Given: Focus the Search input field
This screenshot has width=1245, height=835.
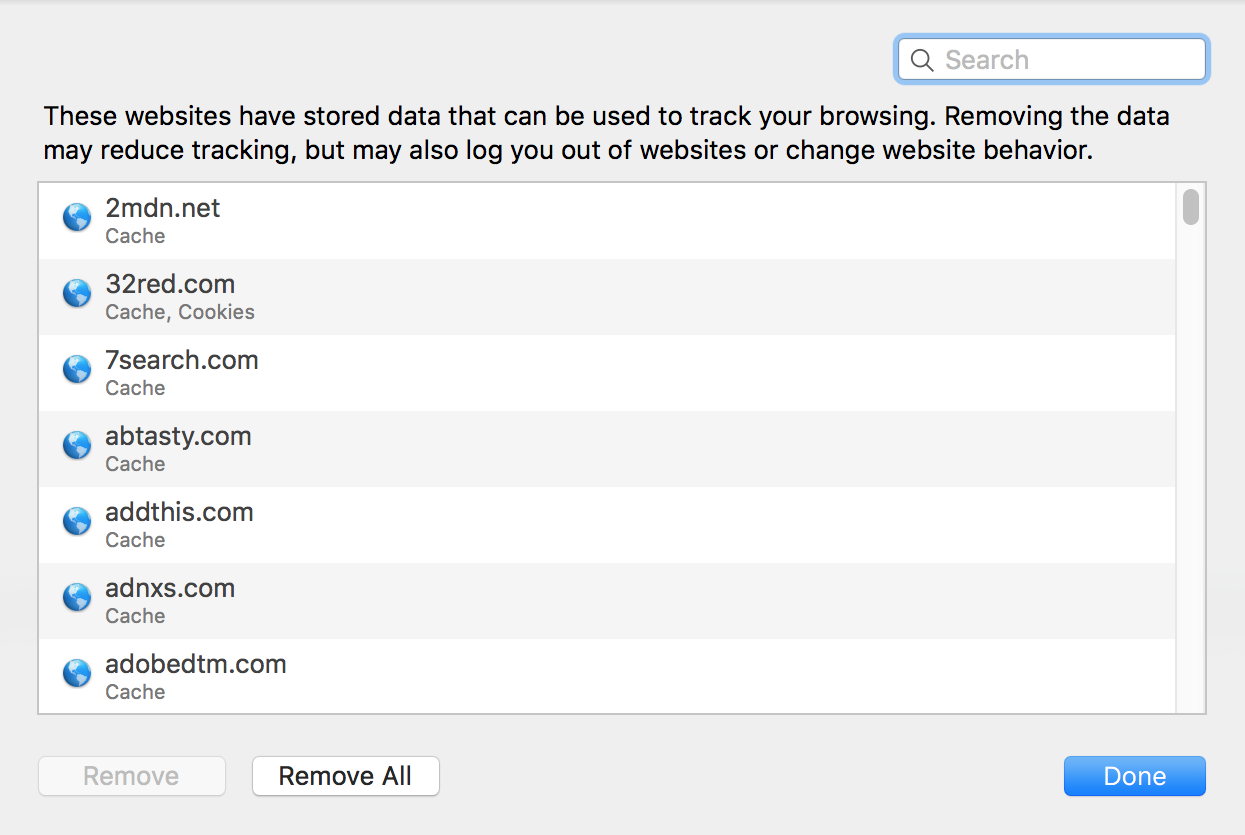Looking at the screenshot, I should tap(1052, 60).
